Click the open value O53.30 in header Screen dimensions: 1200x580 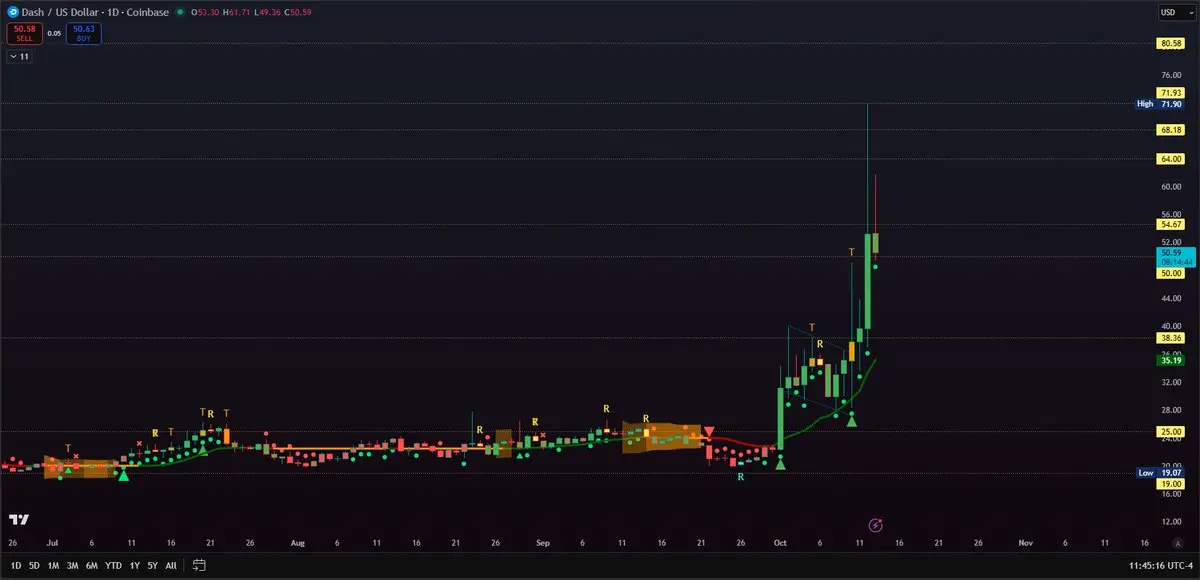[x=203, y=12]
